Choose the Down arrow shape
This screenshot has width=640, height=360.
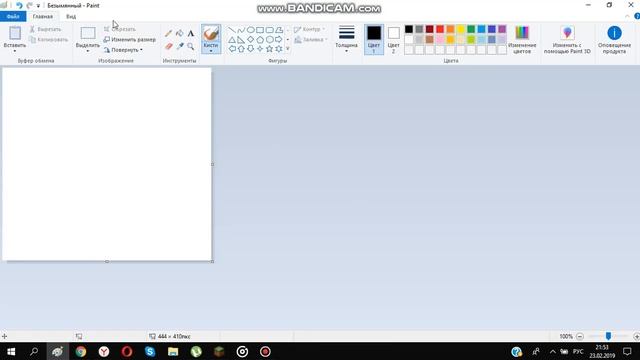250,49
